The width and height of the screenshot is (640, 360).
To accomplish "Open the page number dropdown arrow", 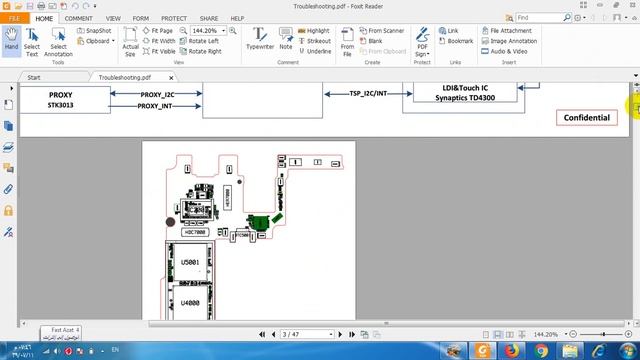I will (331, 334).
